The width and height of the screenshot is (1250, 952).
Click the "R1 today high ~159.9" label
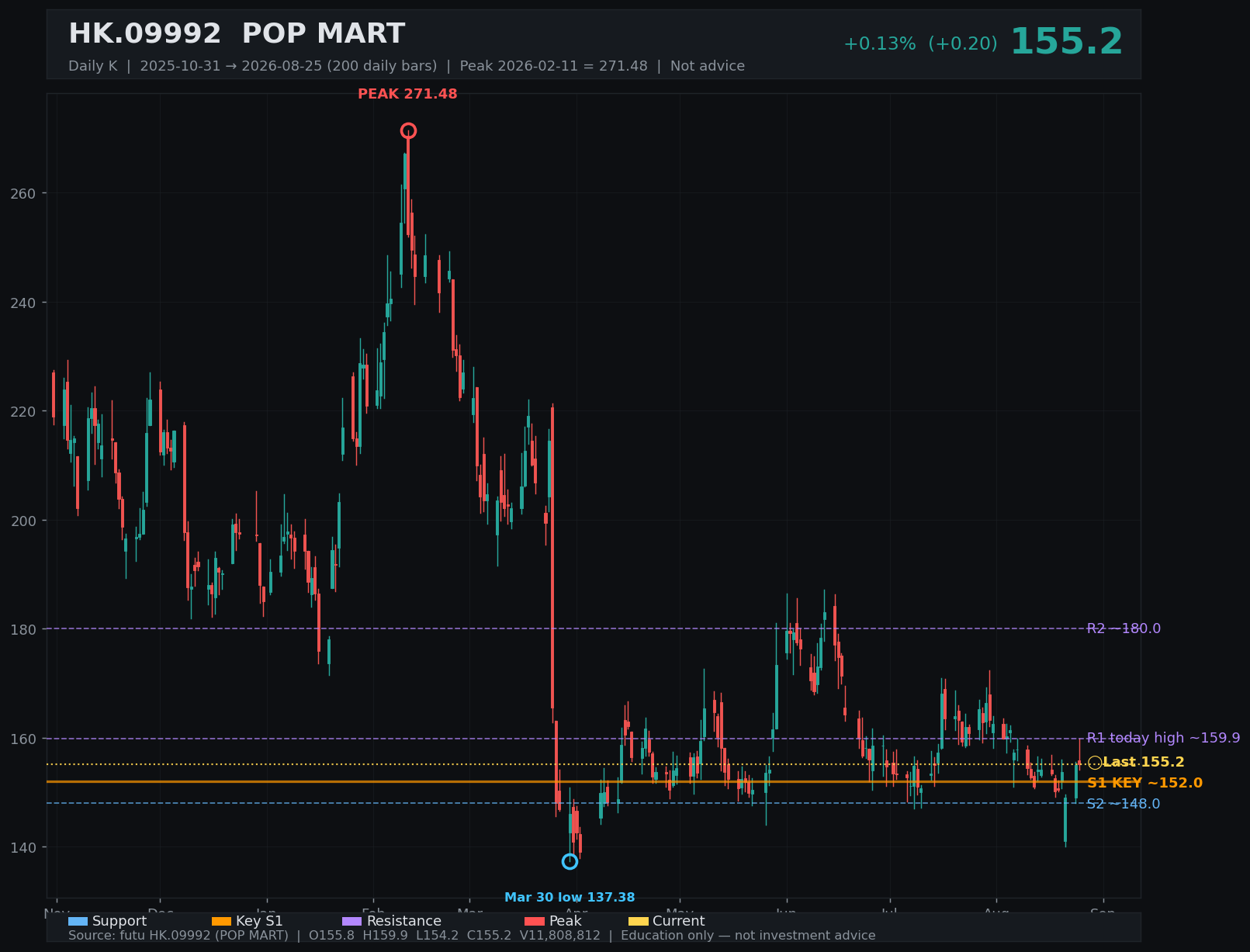(1163, 738)
